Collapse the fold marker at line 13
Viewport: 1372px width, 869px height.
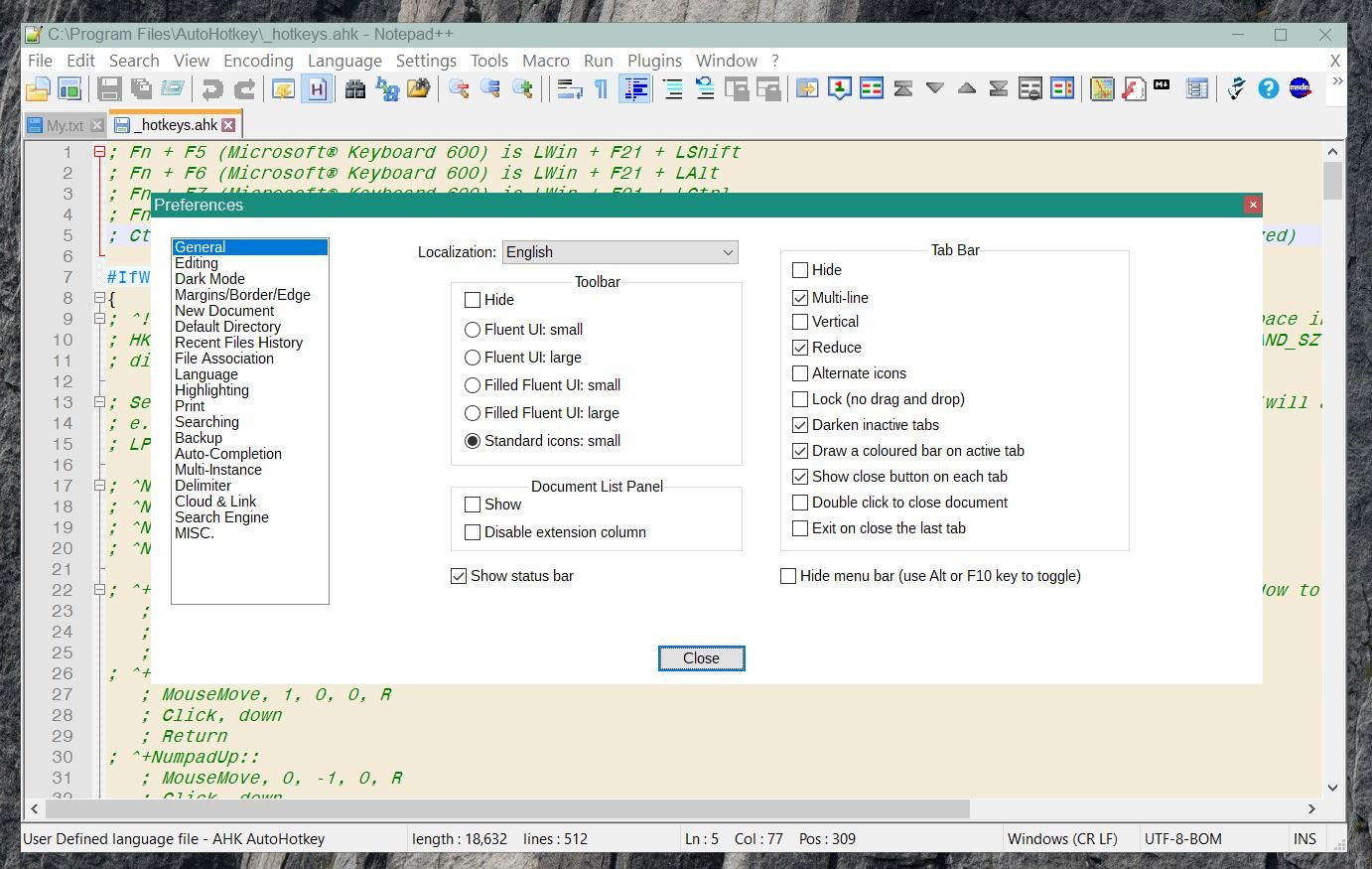coord(99,402)
